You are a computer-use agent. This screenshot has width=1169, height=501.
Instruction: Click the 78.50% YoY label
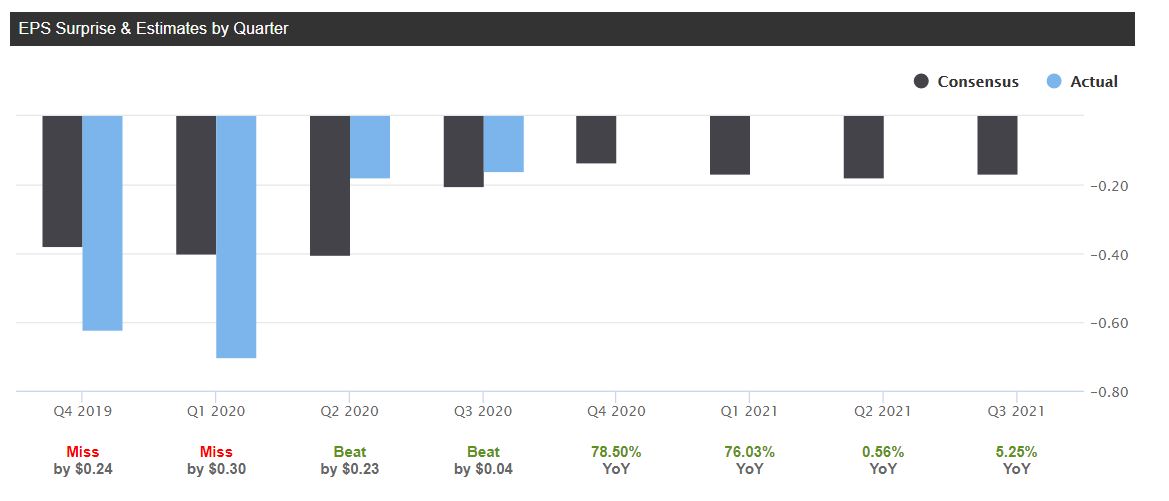tap(617, 460)
